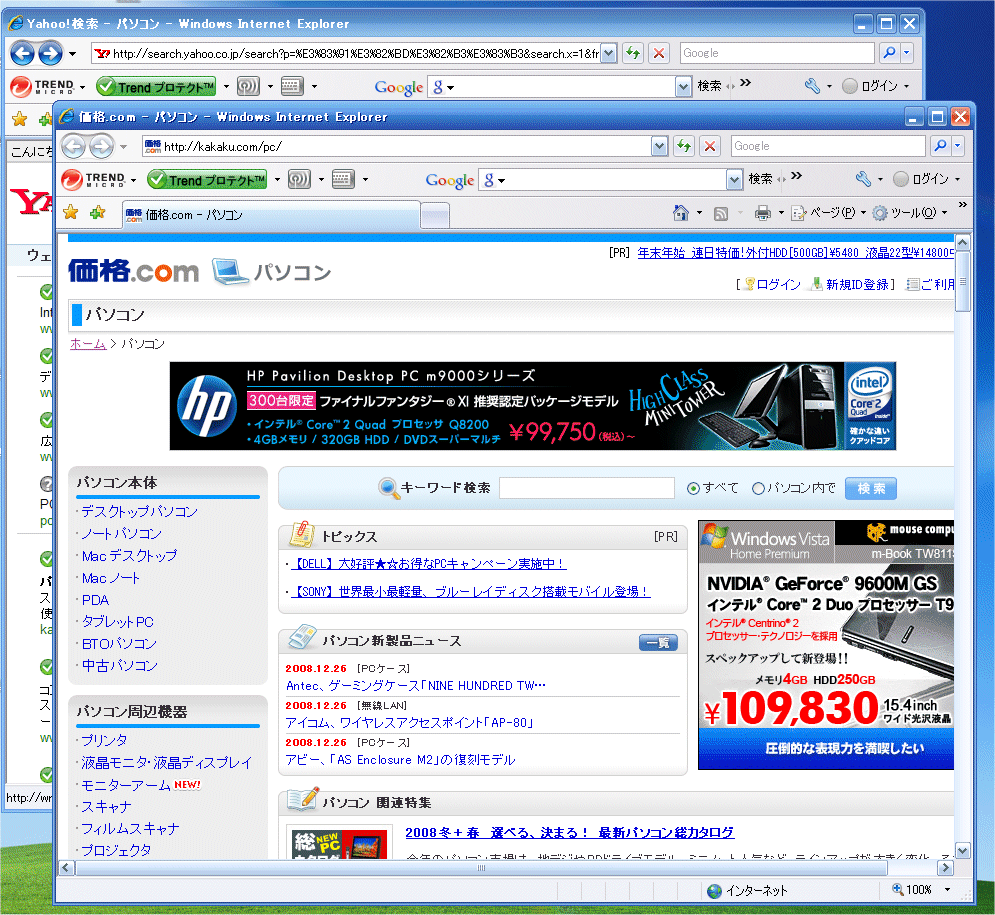Image resolution: width=995 pixels, height=915 pixels.
Task: Open Favorites star in kakaku.com window
Action: pyautogui.click(x=71, y=213)
